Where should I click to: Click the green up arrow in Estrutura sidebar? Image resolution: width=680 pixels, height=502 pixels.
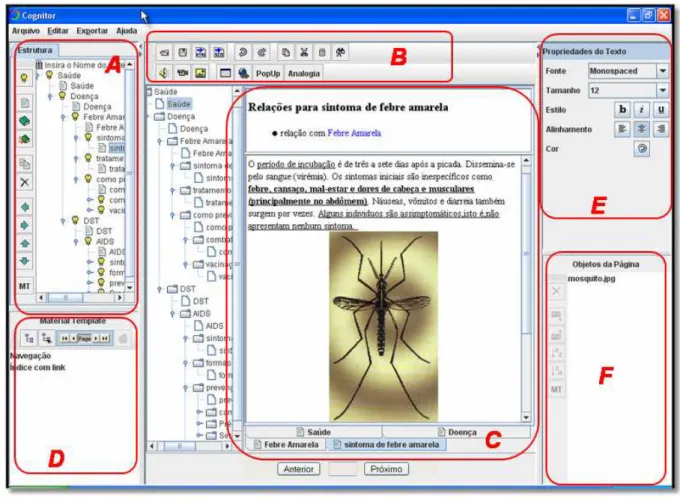[x=25, y=243]
